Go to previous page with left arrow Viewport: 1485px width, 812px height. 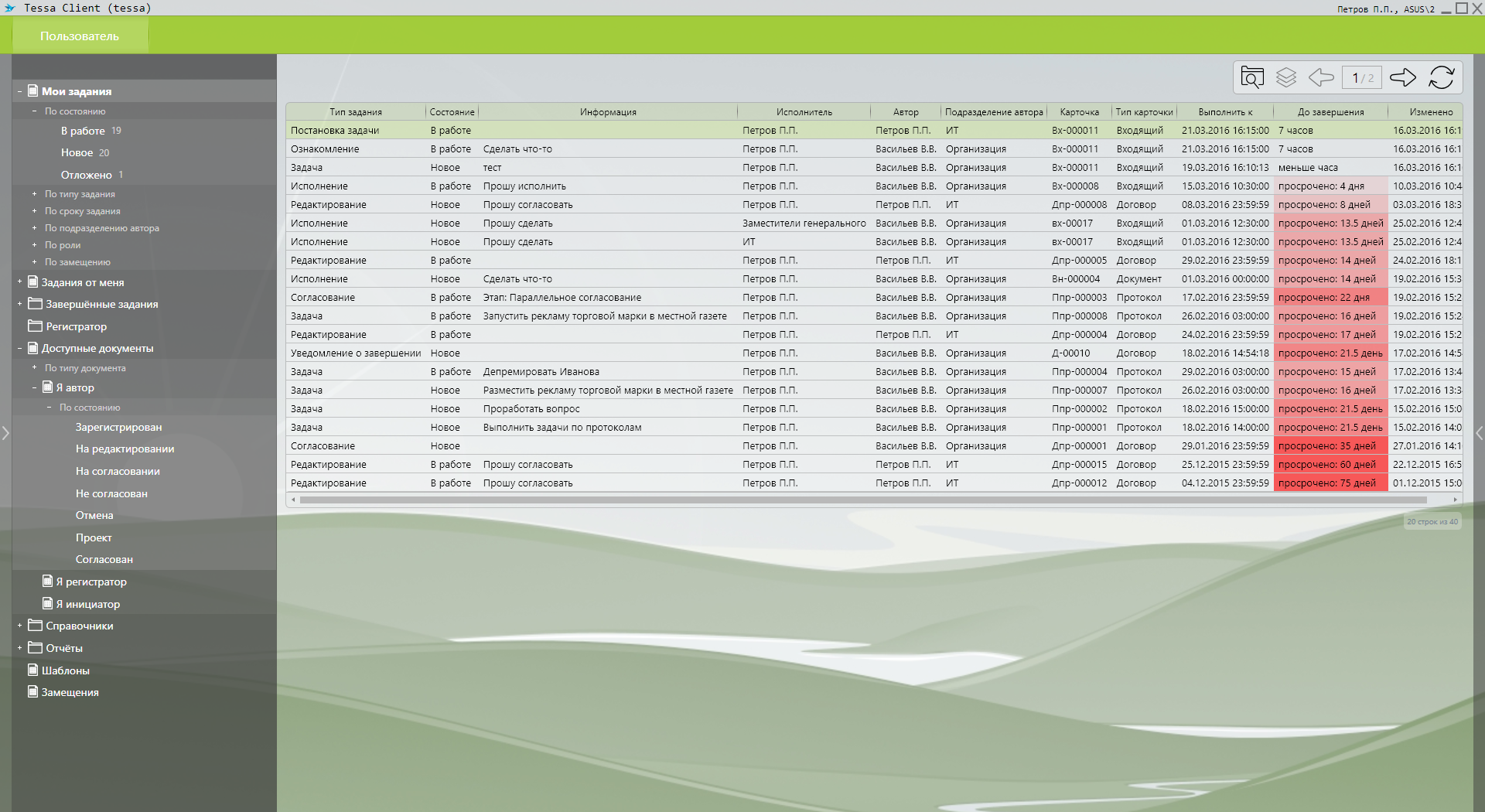pos(1321,77)
